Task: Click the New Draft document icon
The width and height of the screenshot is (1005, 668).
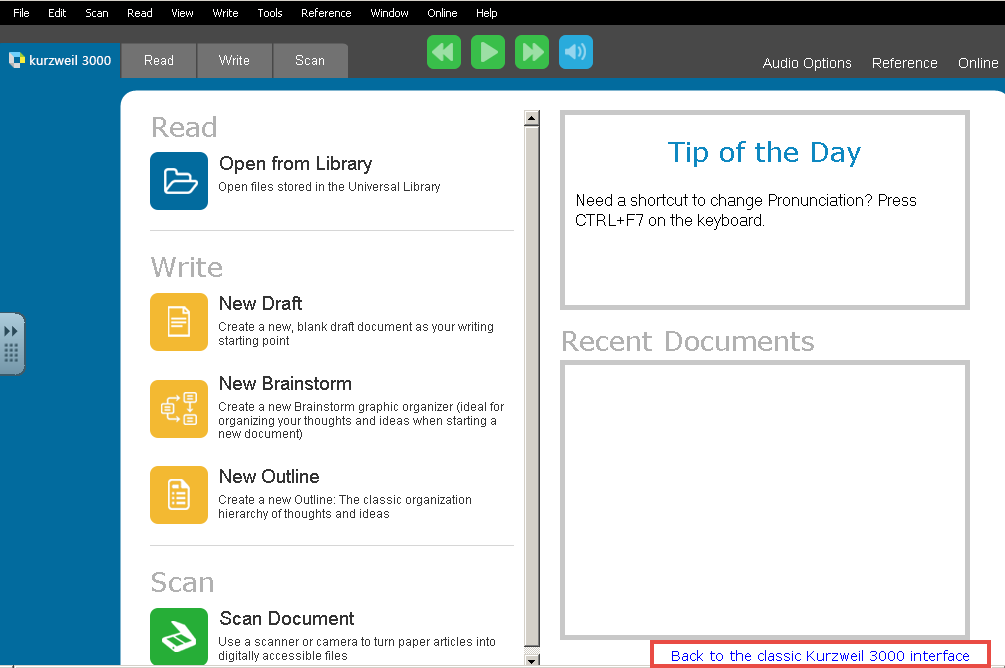Action: [179, 322]
